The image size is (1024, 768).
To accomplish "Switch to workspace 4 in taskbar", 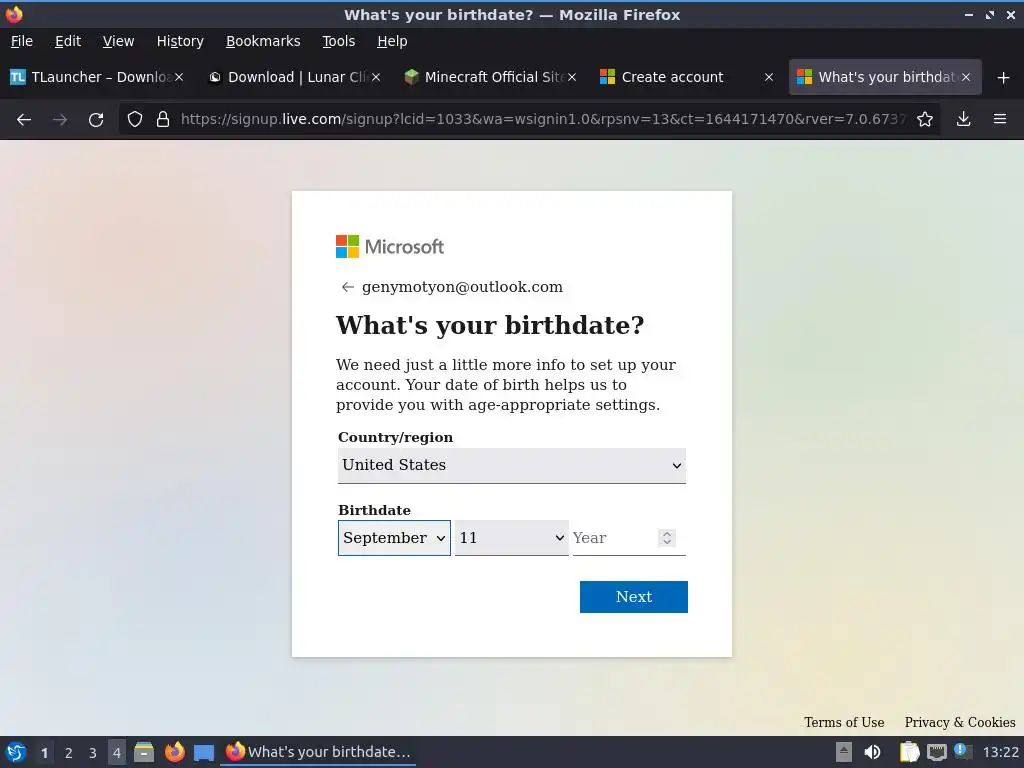I will tap(117, 753).
